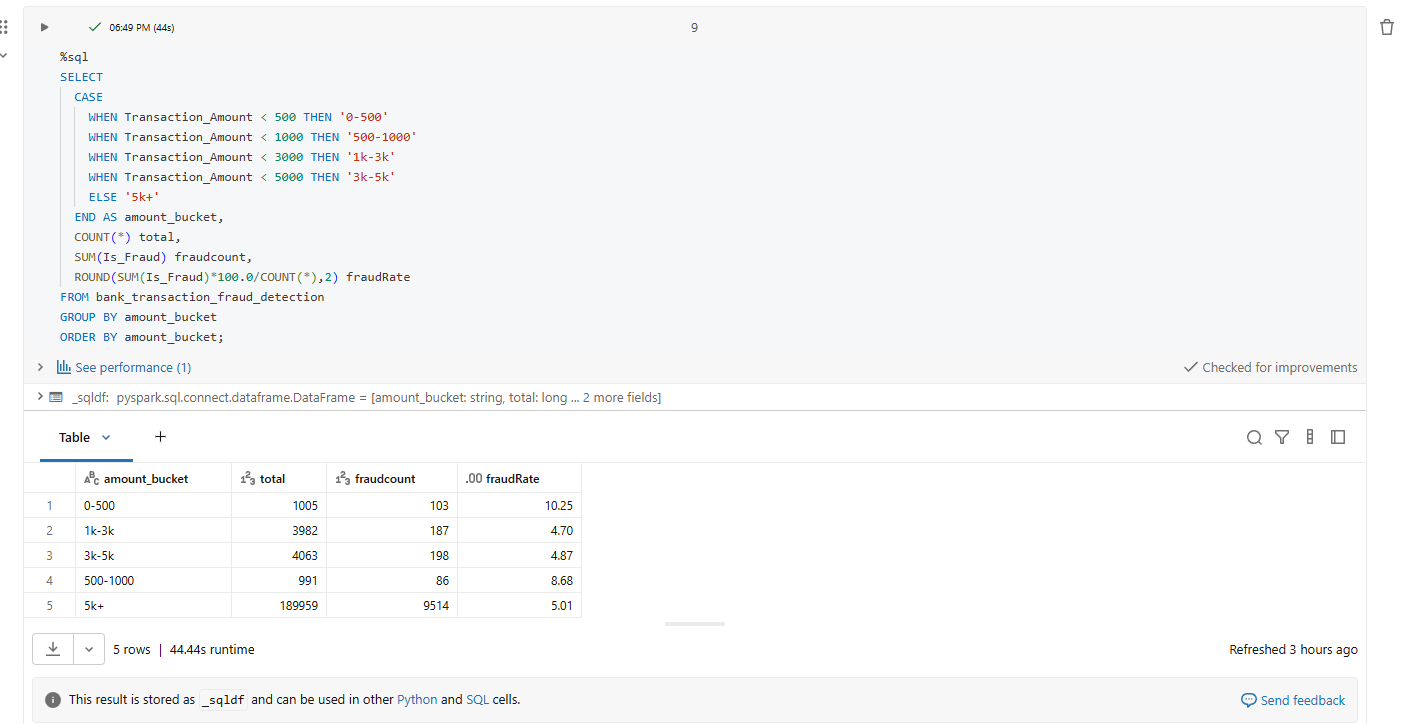Follow the SQL link in the banner

477,700
